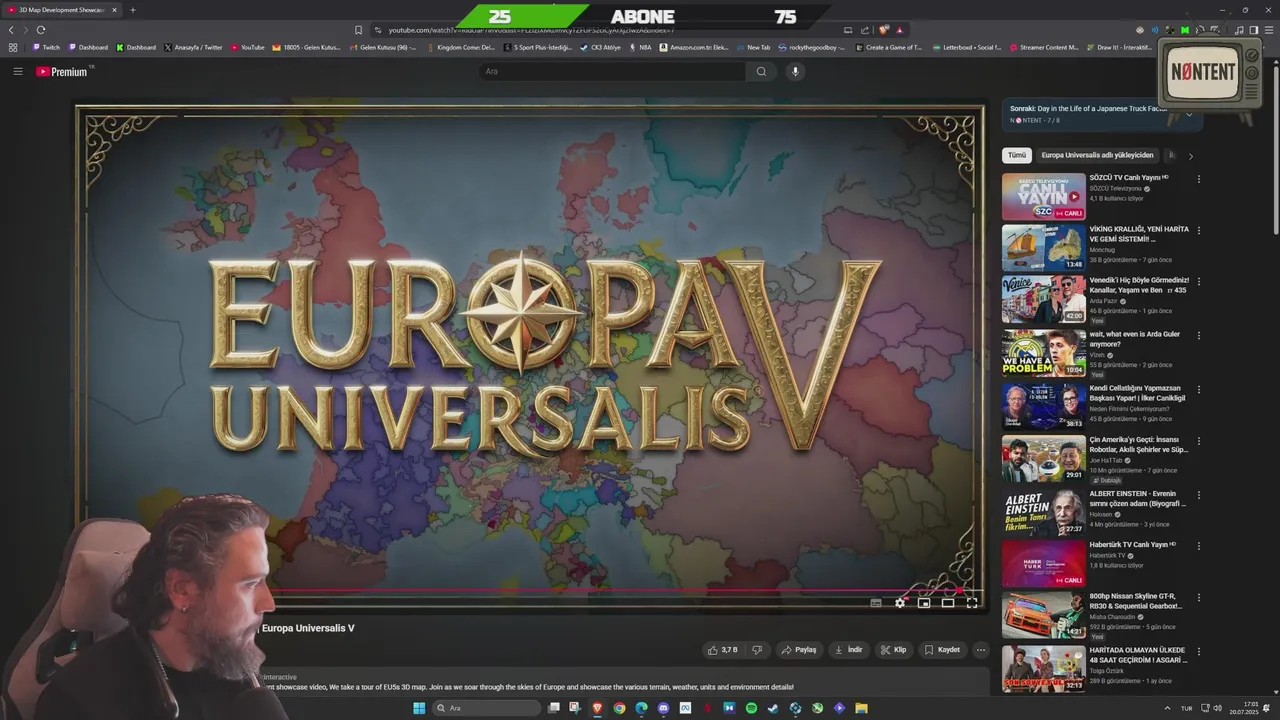1280x720 pixels.
Task: Download the video with İndir
Action: (x=849, y=649)
